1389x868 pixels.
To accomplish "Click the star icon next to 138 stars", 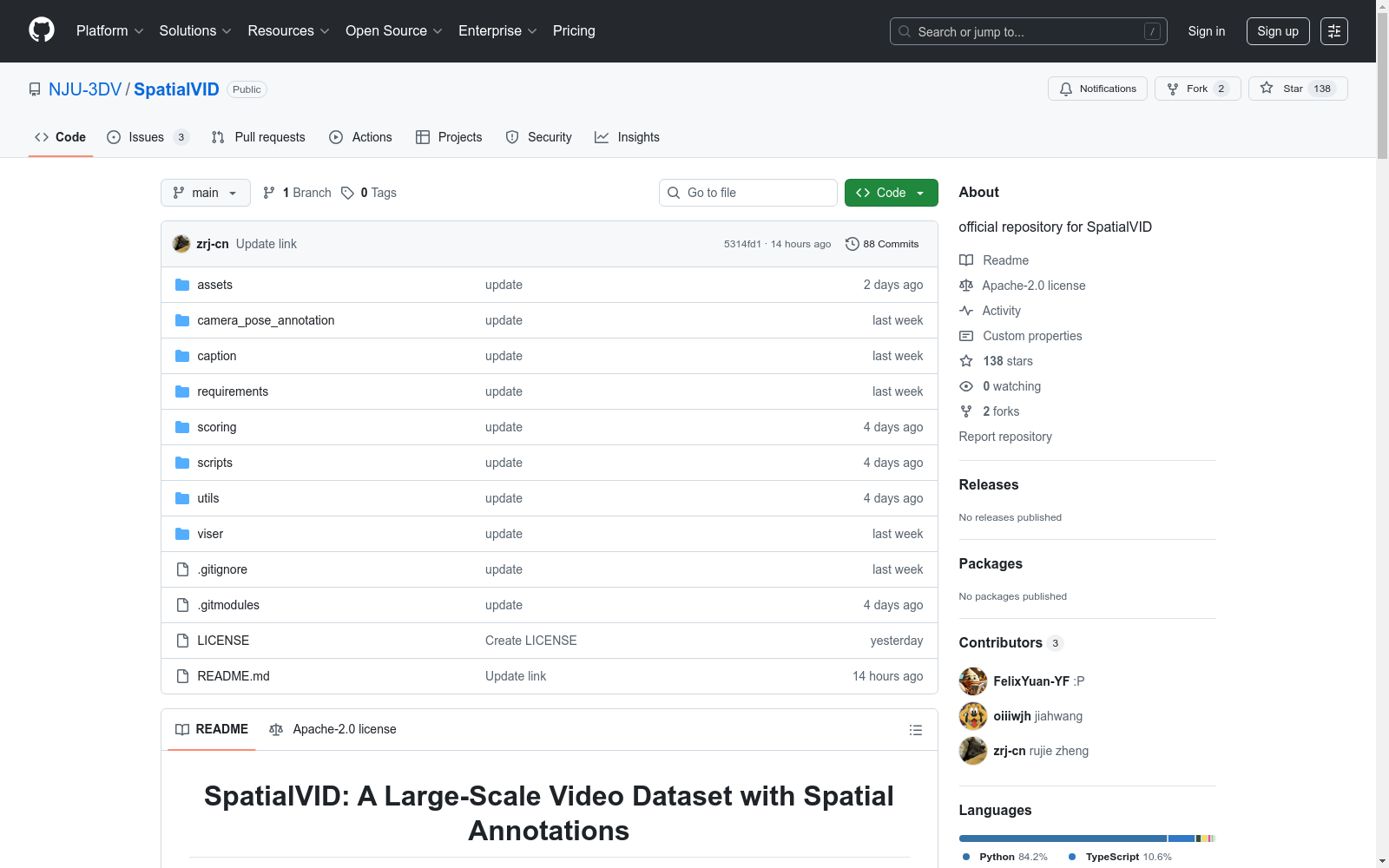I will coord(966,361).
